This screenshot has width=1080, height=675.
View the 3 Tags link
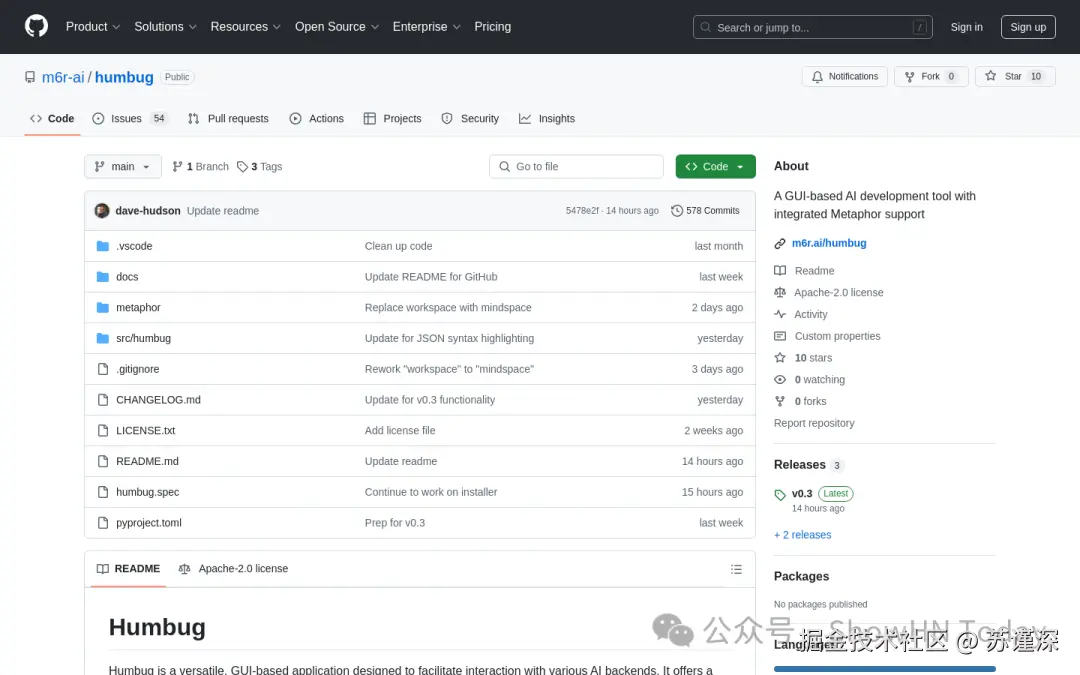coord(260,167)
